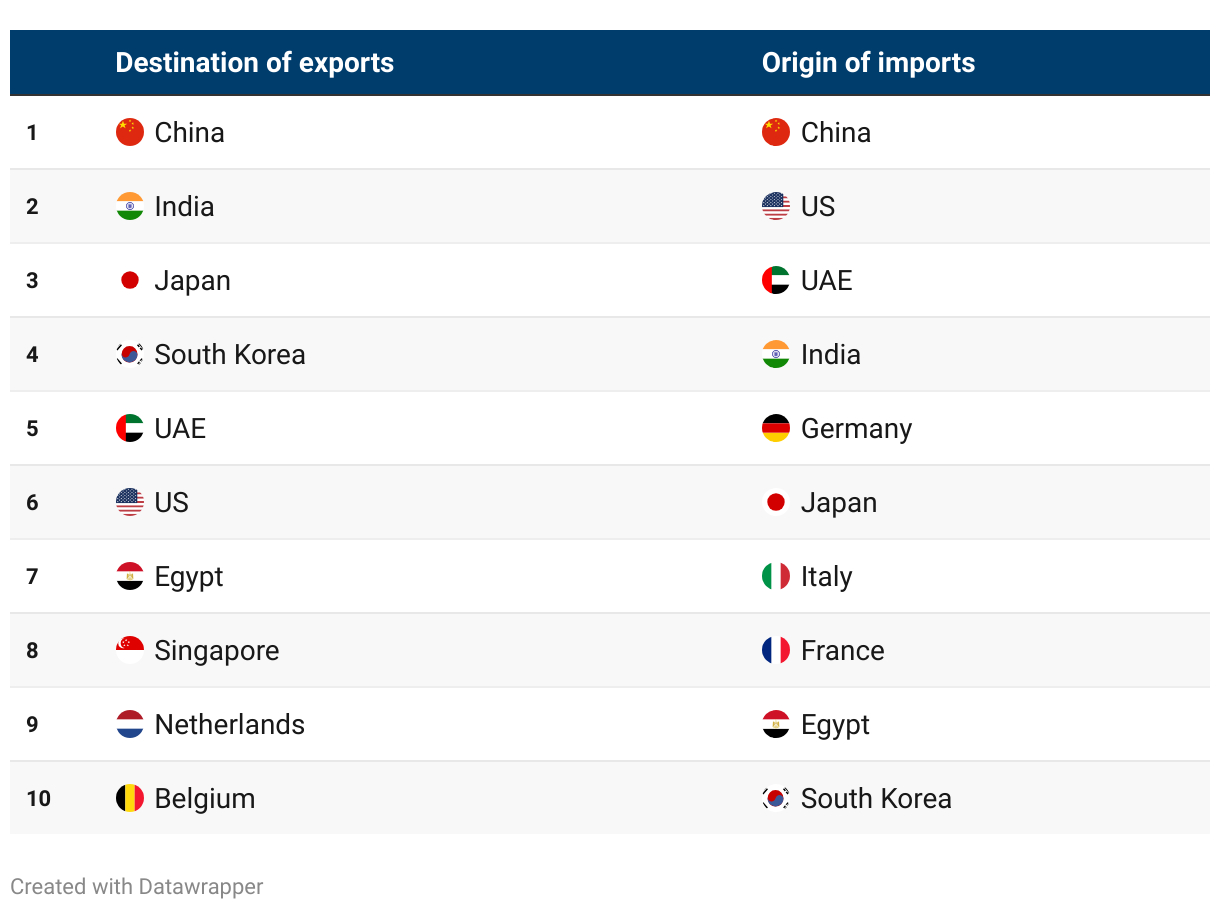Click the Japan flag icon in exports column

point(130,280)
